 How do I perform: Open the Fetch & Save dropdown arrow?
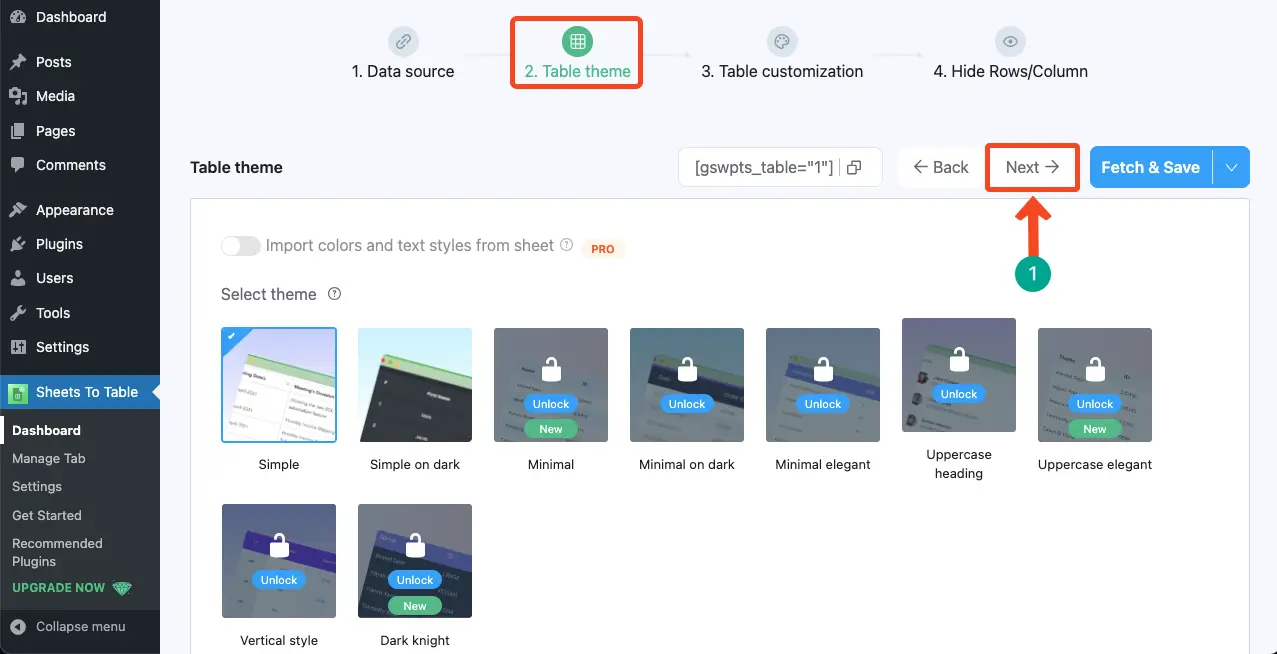coord(1231,168)
